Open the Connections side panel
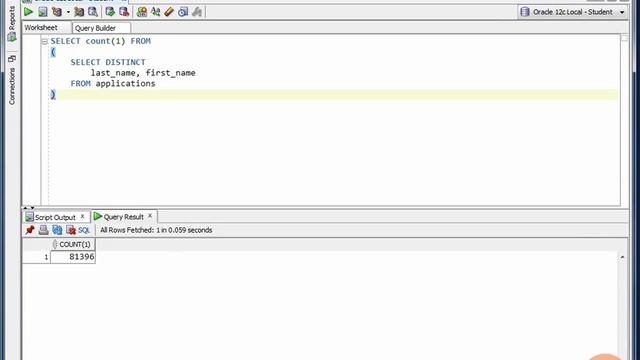 click(x=12, y=80)
